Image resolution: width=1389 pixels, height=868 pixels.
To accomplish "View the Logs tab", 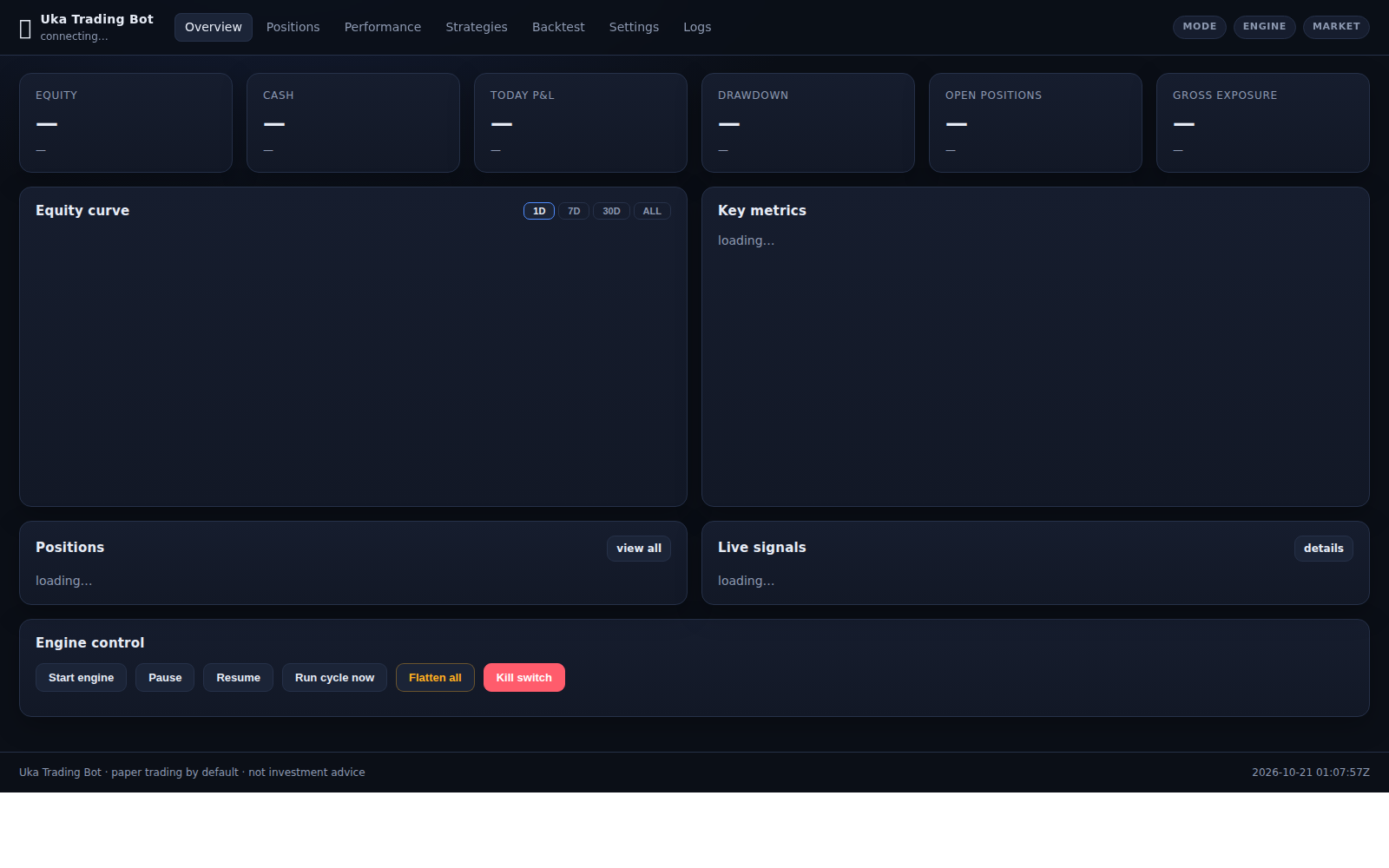I will tap(697, 27).
